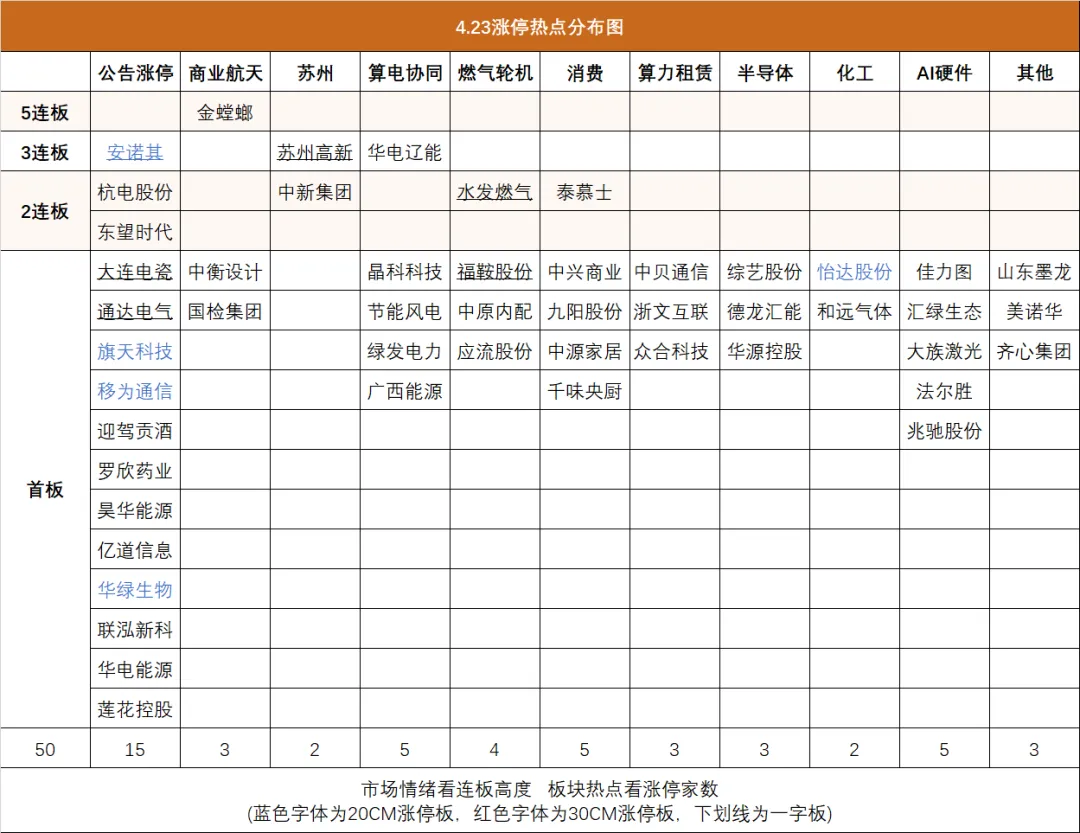Click the 杭电股份 cell
This screenshot has height=833, width=1080.
coord(135,192)
